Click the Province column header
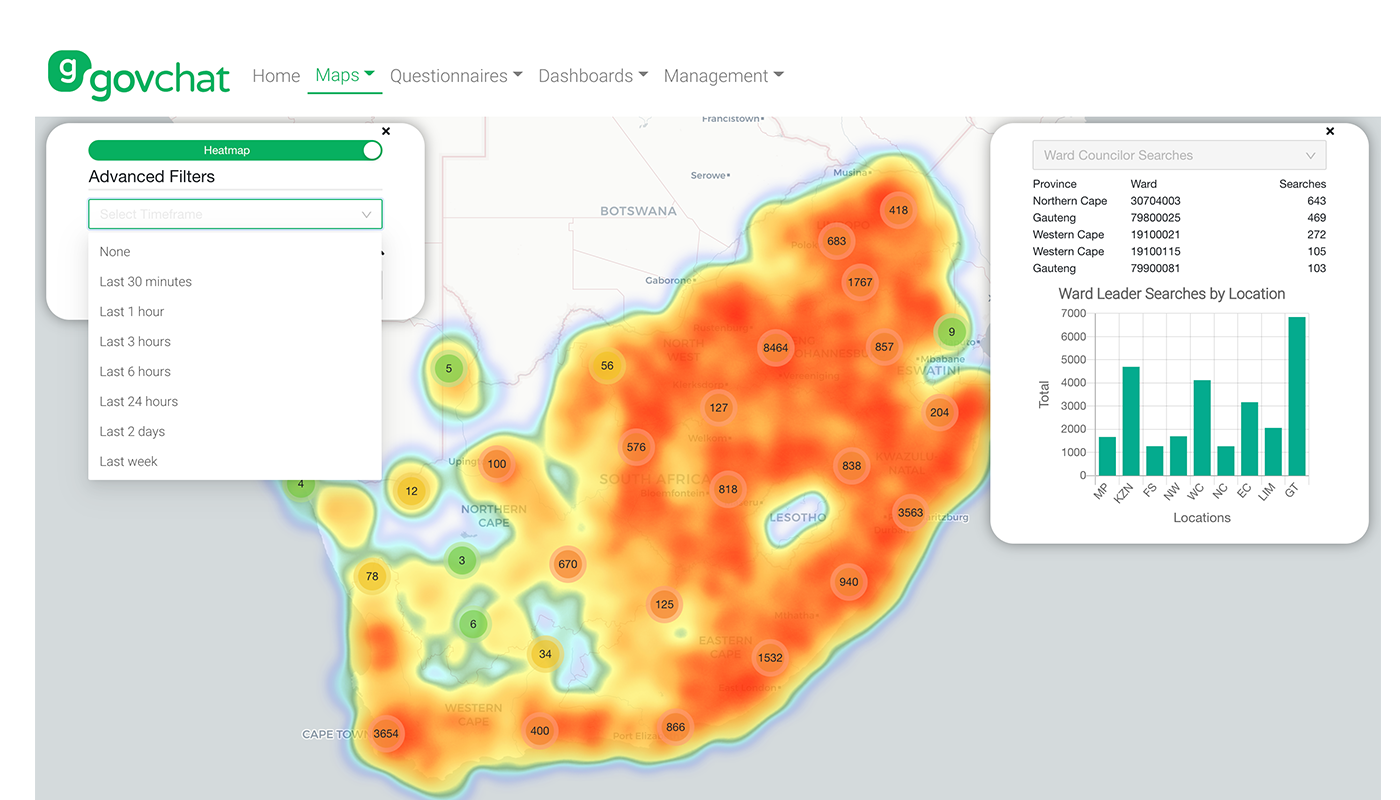Image resolution: width=1400 pixels, height=800 pixels. coord(1055,184)
